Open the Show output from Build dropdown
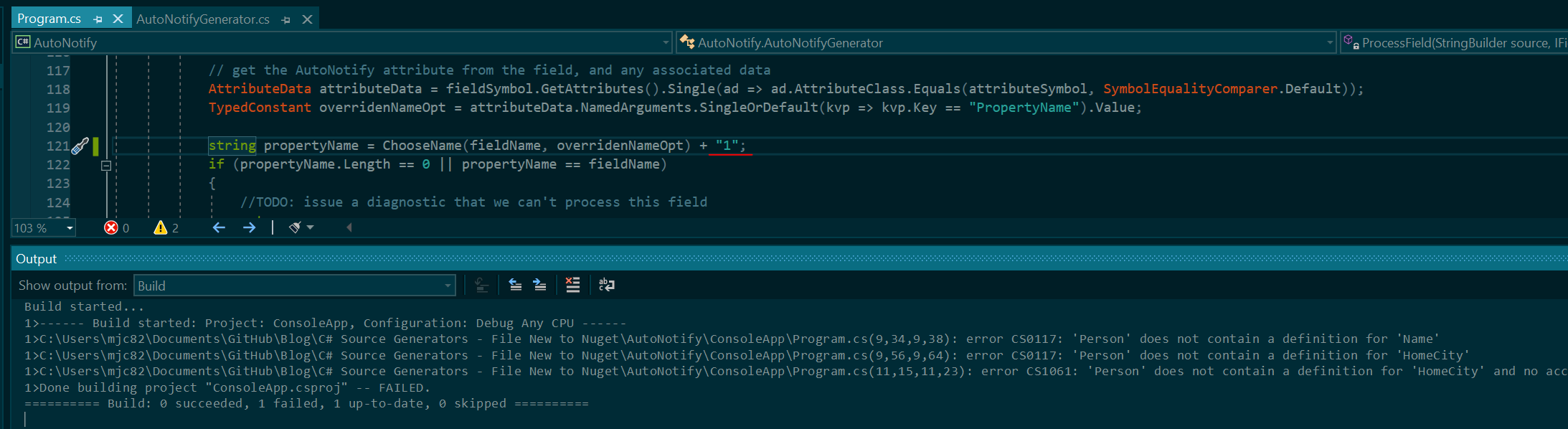The height and width of the screenshot is (429, 1568). (294, 286)
